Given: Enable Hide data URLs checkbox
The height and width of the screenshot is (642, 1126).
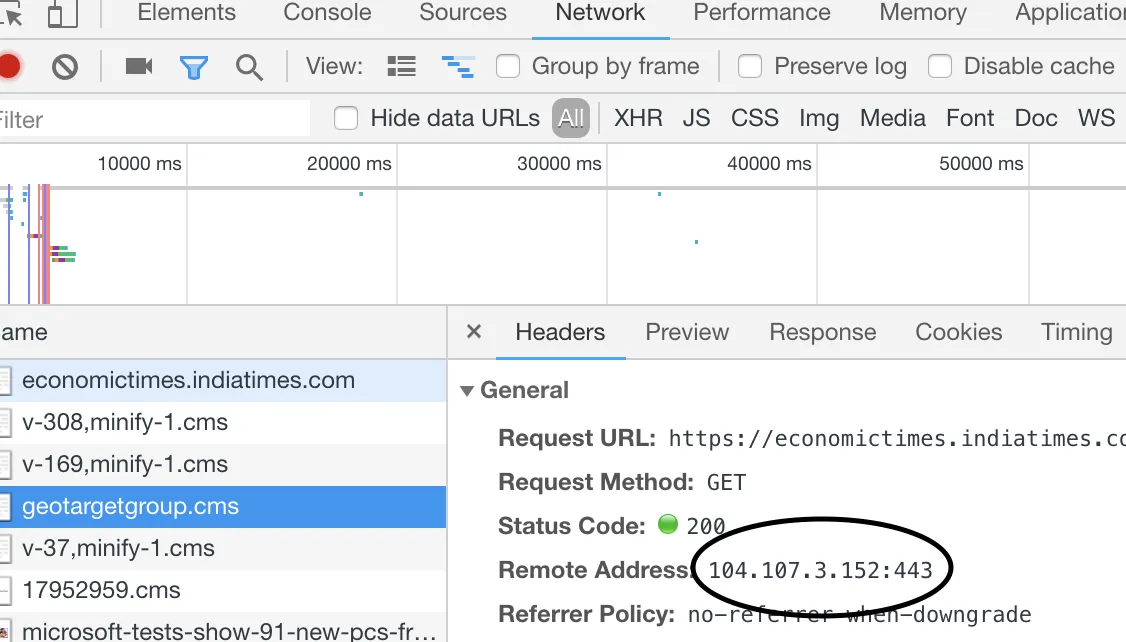Looking at the screenshot, I should click(346, 118).
